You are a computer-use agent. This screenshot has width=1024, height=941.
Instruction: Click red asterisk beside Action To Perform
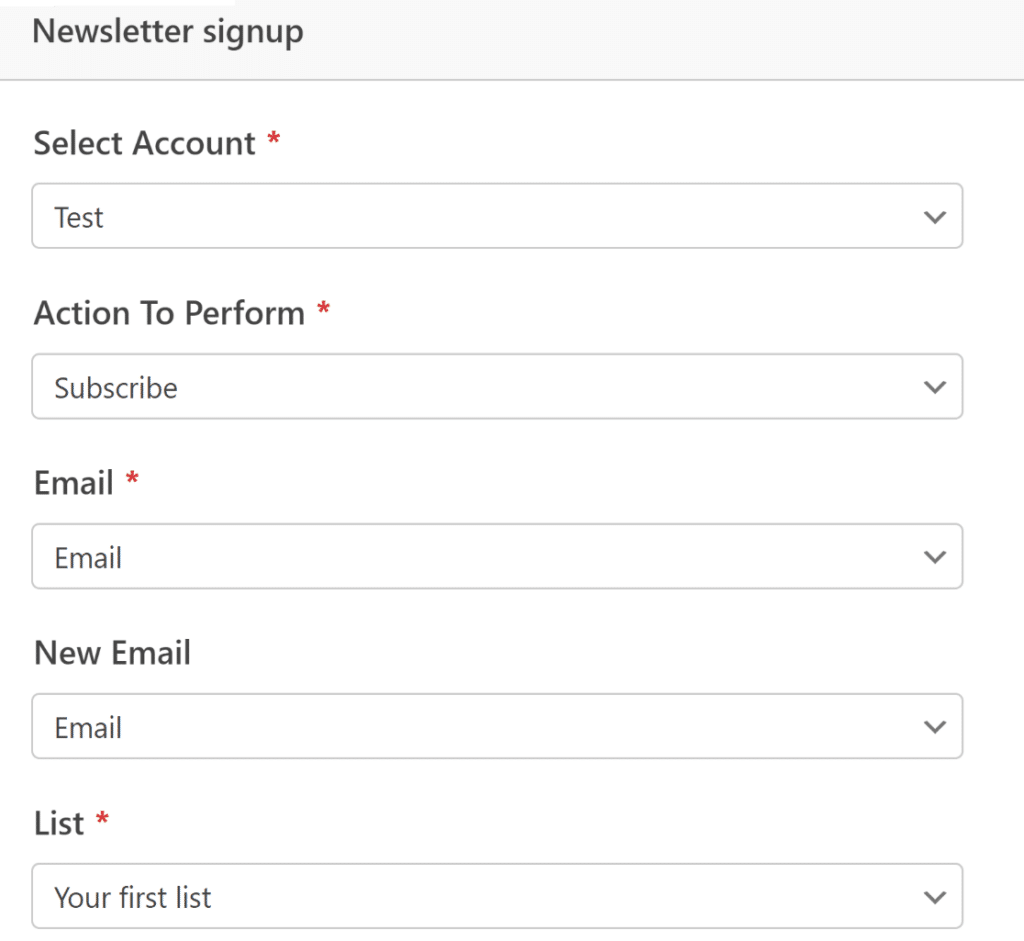coord(323,310)
